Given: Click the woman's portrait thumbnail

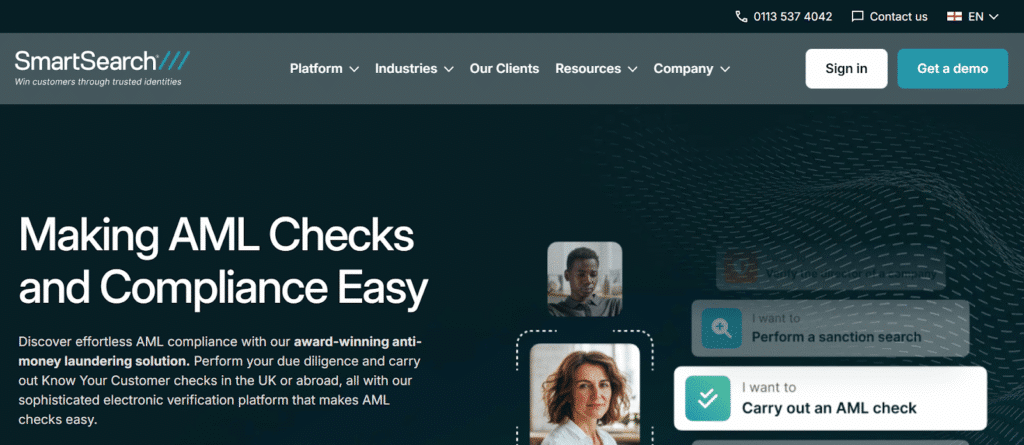Looking at the screenshot, I should click(x=584, y=394).
